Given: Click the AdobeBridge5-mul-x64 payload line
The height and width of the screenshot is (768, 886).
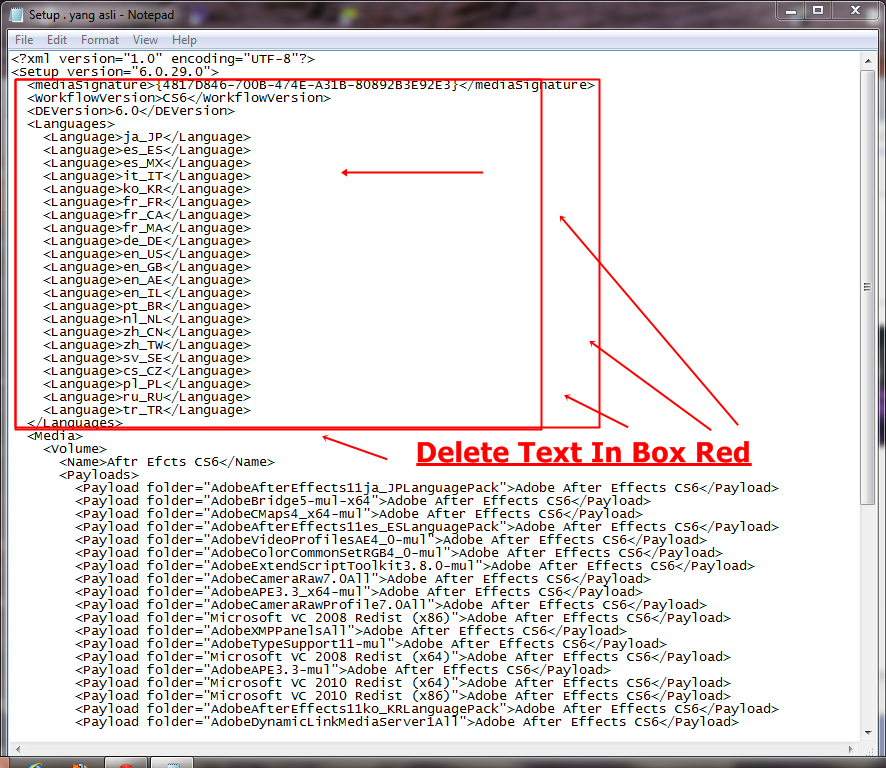Looking at the screenshot, I should pyautogui.click(x=363, y=501).
